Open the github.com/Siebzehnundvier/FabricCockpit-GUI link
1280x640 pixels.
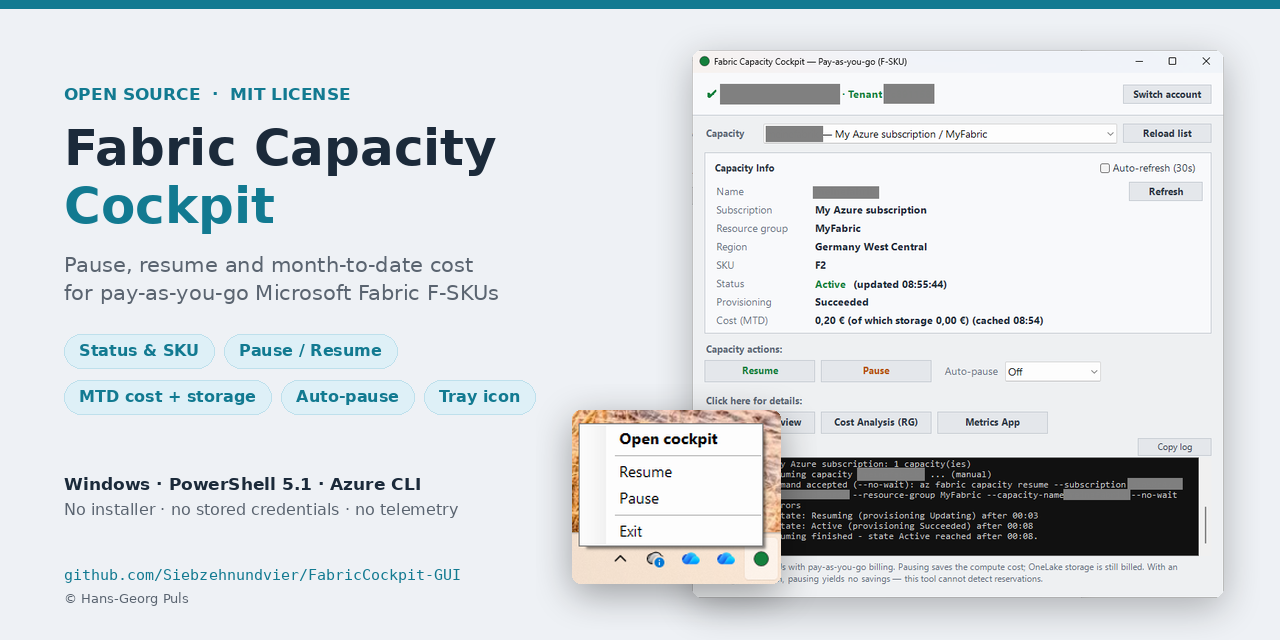tap(262, 575)
